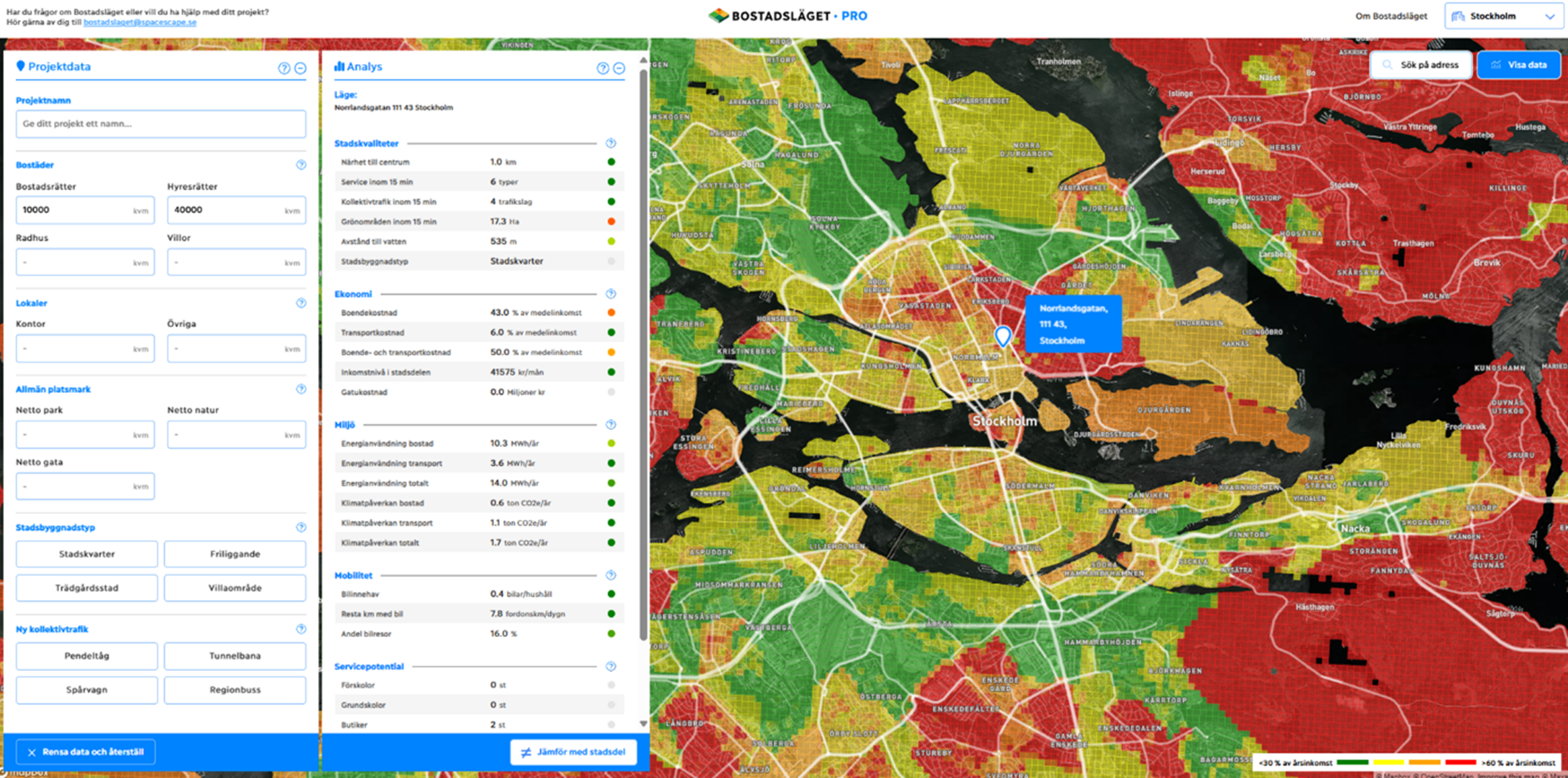Open help for Ny kollektivtrafik section

(301, 629)
